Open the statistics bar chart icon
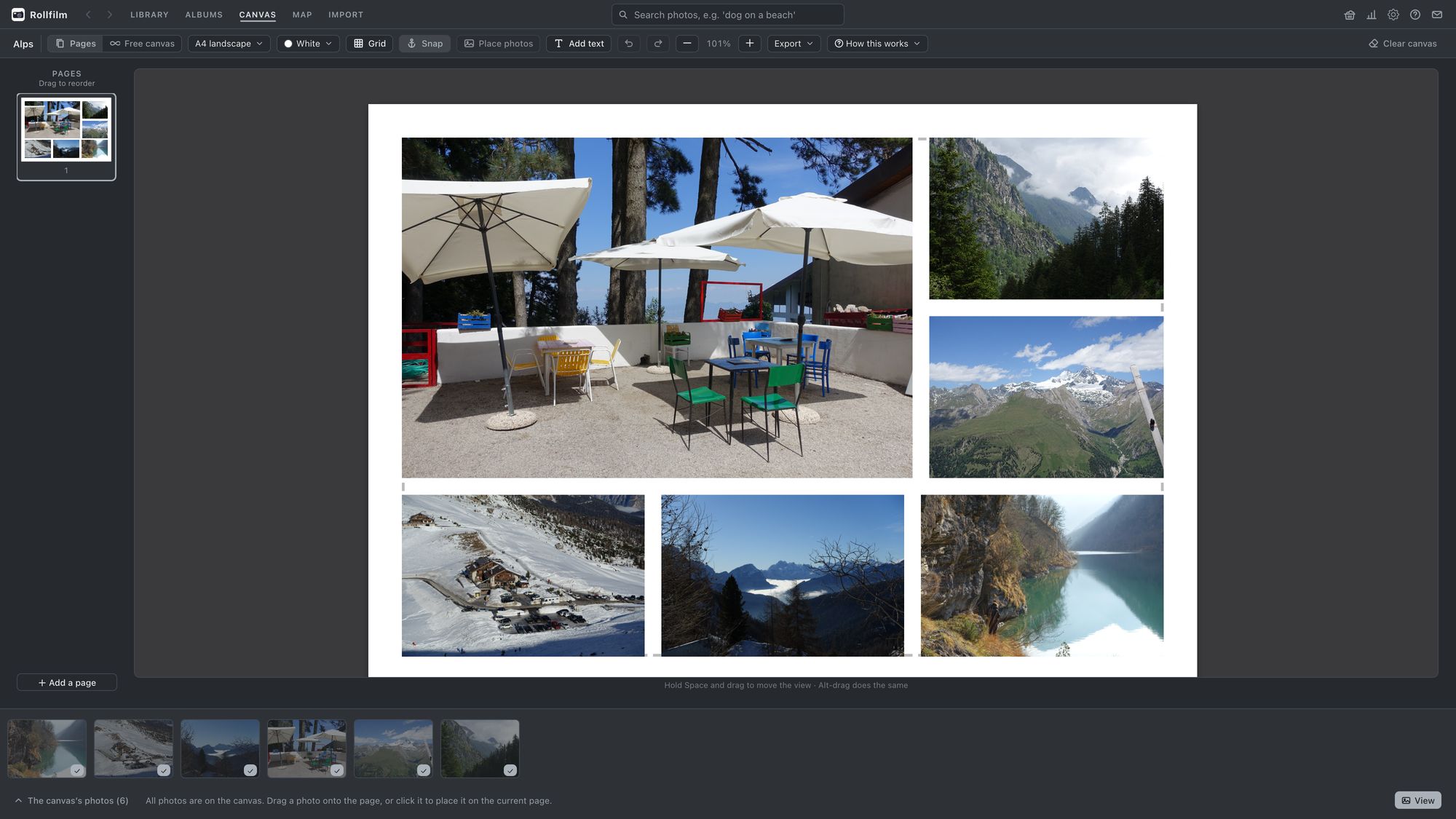This screenshot has width=1456, height=819. (1372, 15)
